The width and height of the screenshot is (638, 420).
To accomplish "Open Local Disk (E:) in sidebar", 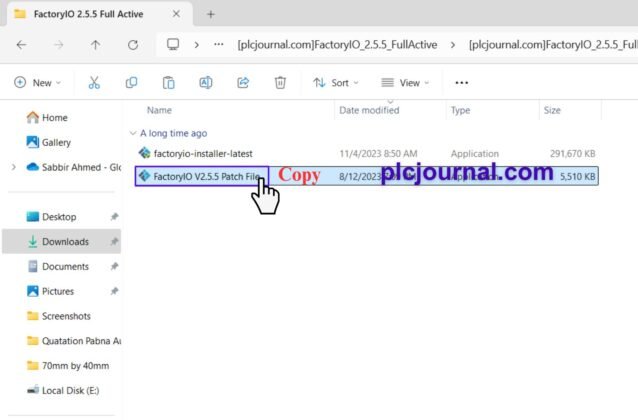I will click(71, 389).
